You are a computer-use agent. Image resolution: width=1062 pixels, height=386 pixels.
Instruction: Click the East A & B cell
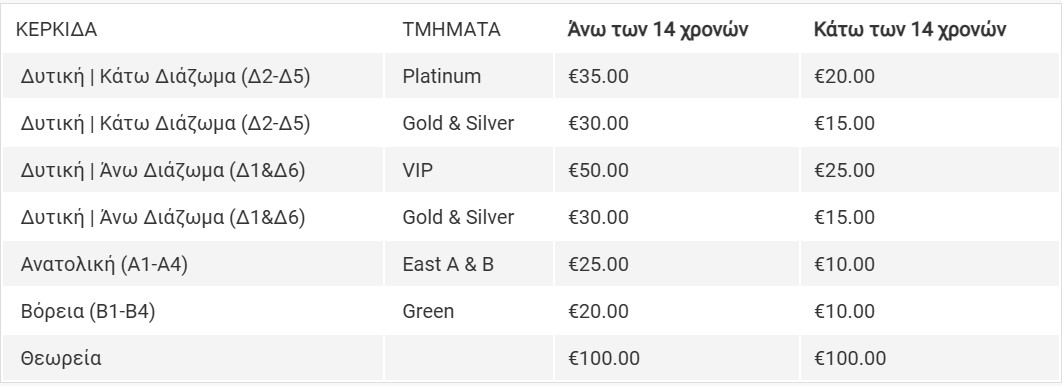[x=448, y=265]
